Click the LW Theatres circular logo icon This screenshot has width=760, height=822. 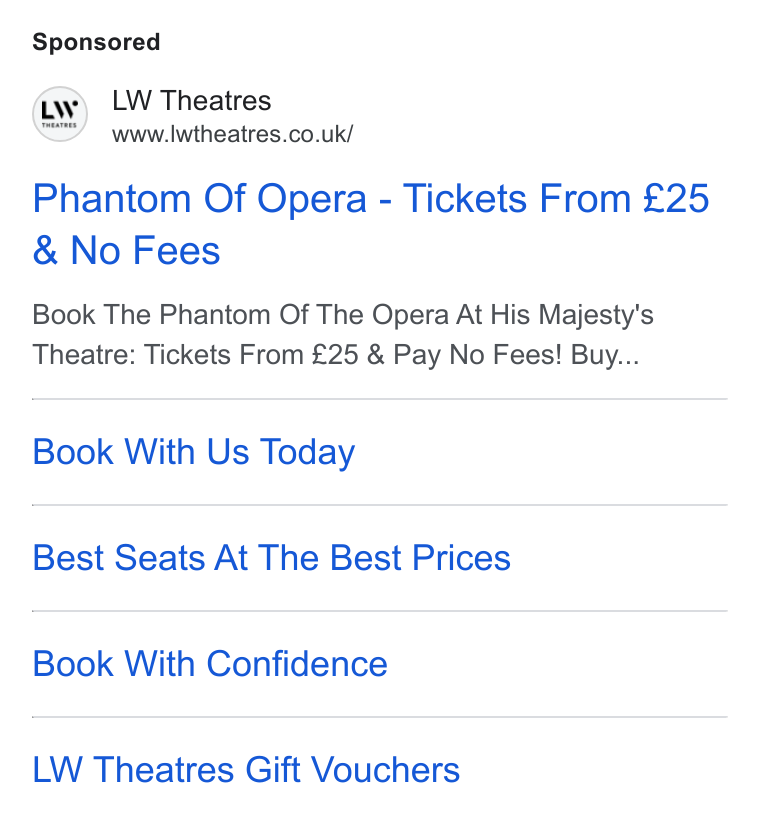(x=60, y=114)
